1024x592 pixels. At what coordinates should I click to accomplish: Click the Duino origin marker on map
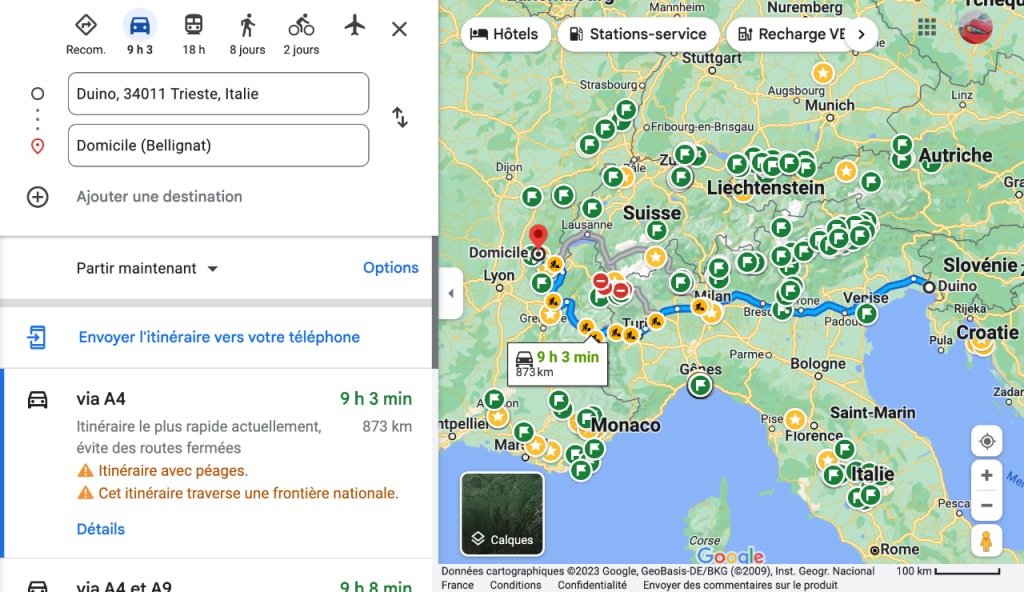(929, 287)
